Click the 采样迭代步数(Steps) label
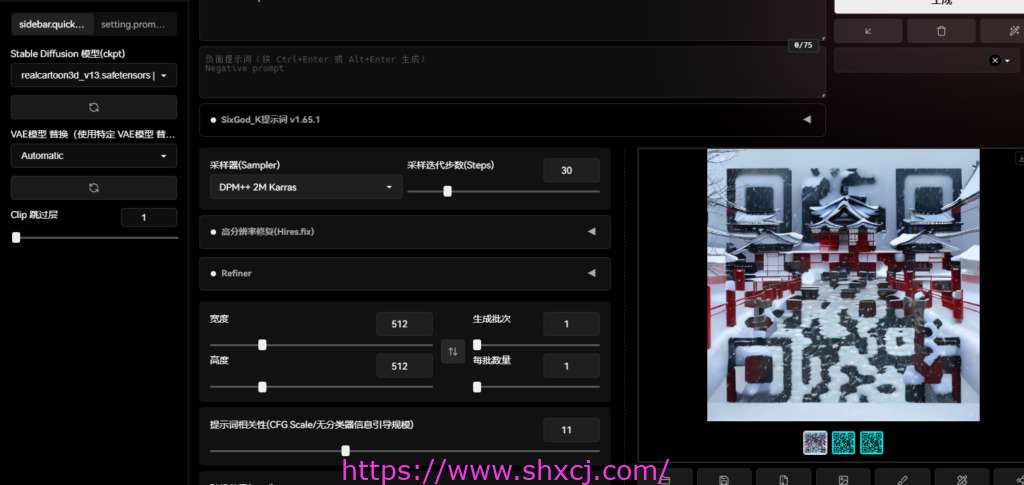The width and height of the screenshot is (1024, 485). point(451,165)
